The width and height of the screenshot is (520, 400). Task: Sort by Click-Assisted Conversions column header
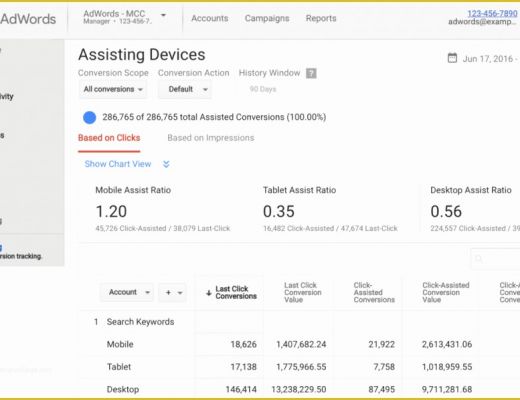374,292
